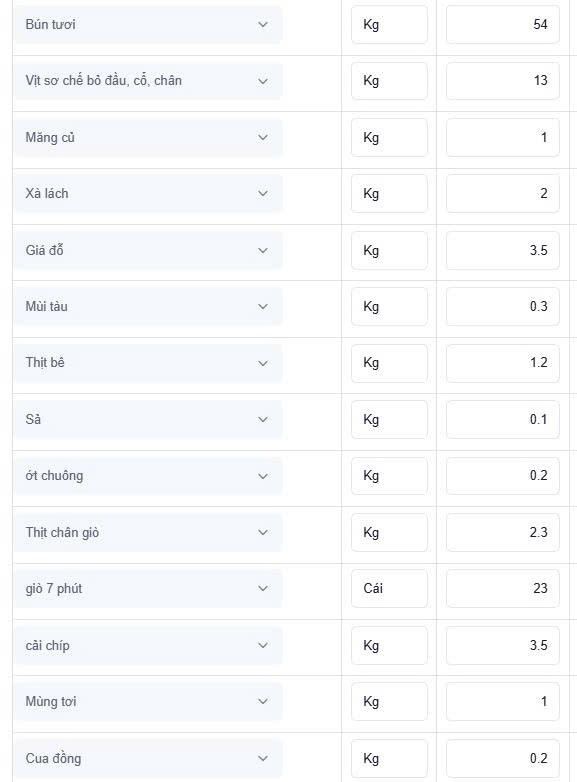Open the Bún tươi ingredient dropdown
The width and height of the screenshot is (577, 782).
pyautogui.click(x=148, y=24)
